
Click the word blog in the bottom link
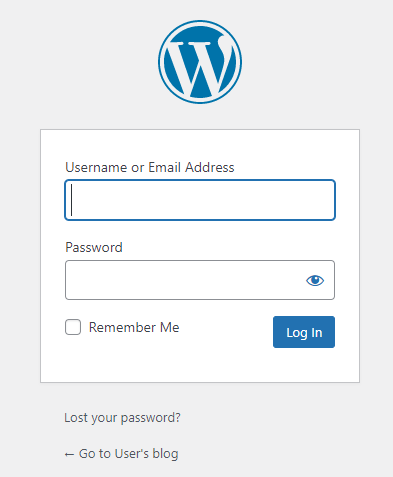pos(165,454)
